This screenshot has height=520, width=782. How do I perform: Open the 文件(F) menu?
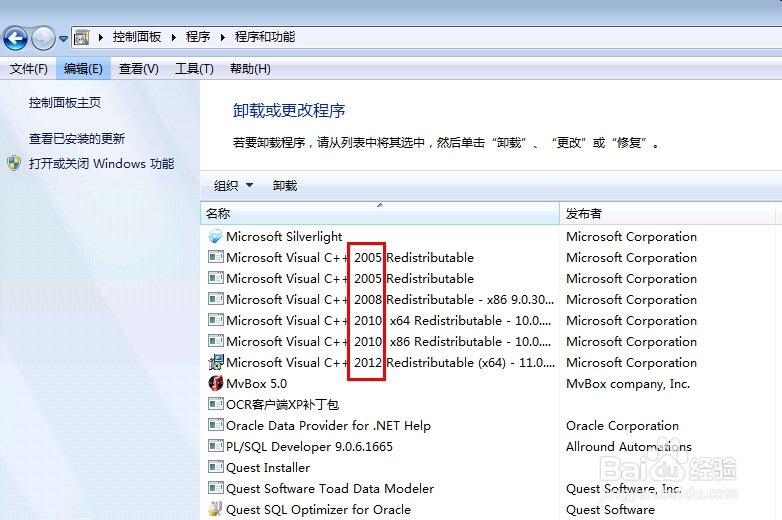pyautogui.click(x=28, y=69)
